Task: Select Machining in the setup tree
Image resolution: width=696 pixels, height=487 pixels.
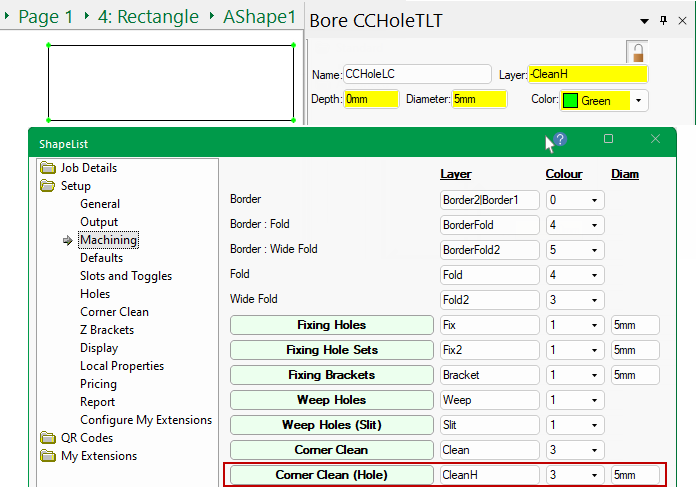Action: pos(108,240)
